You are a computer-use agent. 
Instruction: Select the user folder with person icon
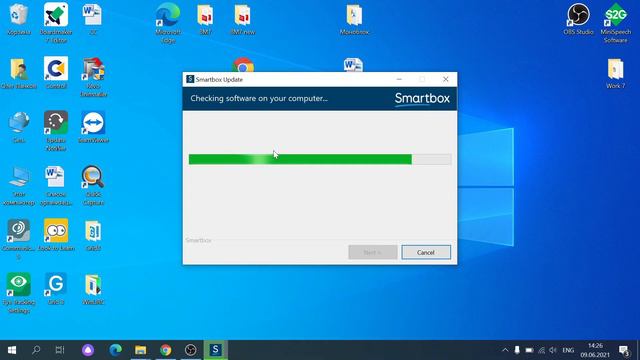pyautogui.click(x=19, y=73)
